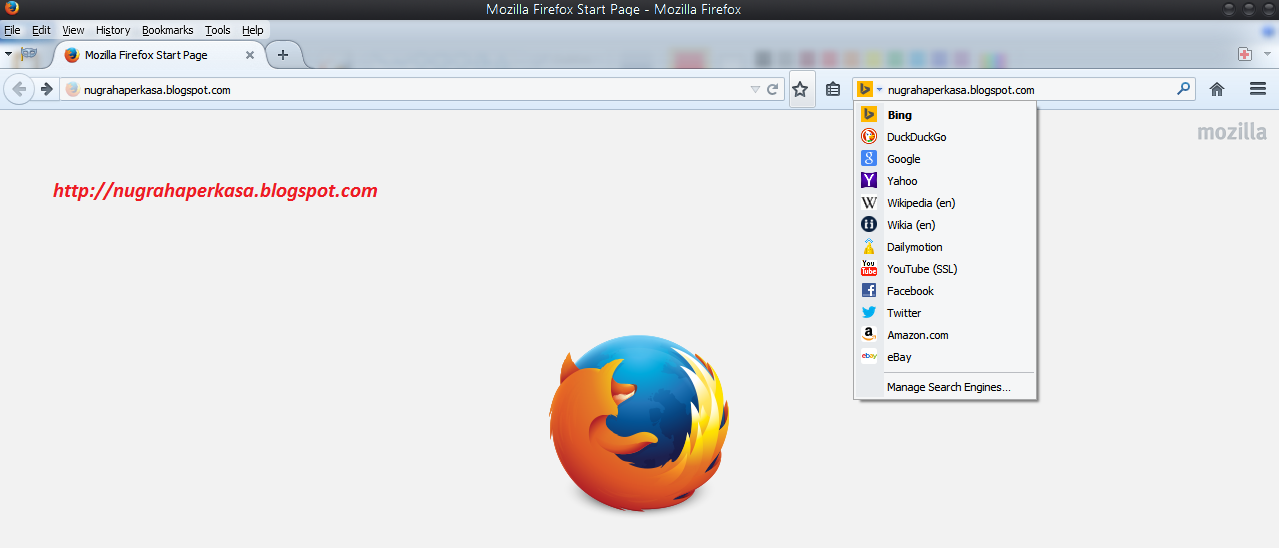Close the Mozilla Firefox Start Page tab
The image size is (1279, 548).
[250, 55]
